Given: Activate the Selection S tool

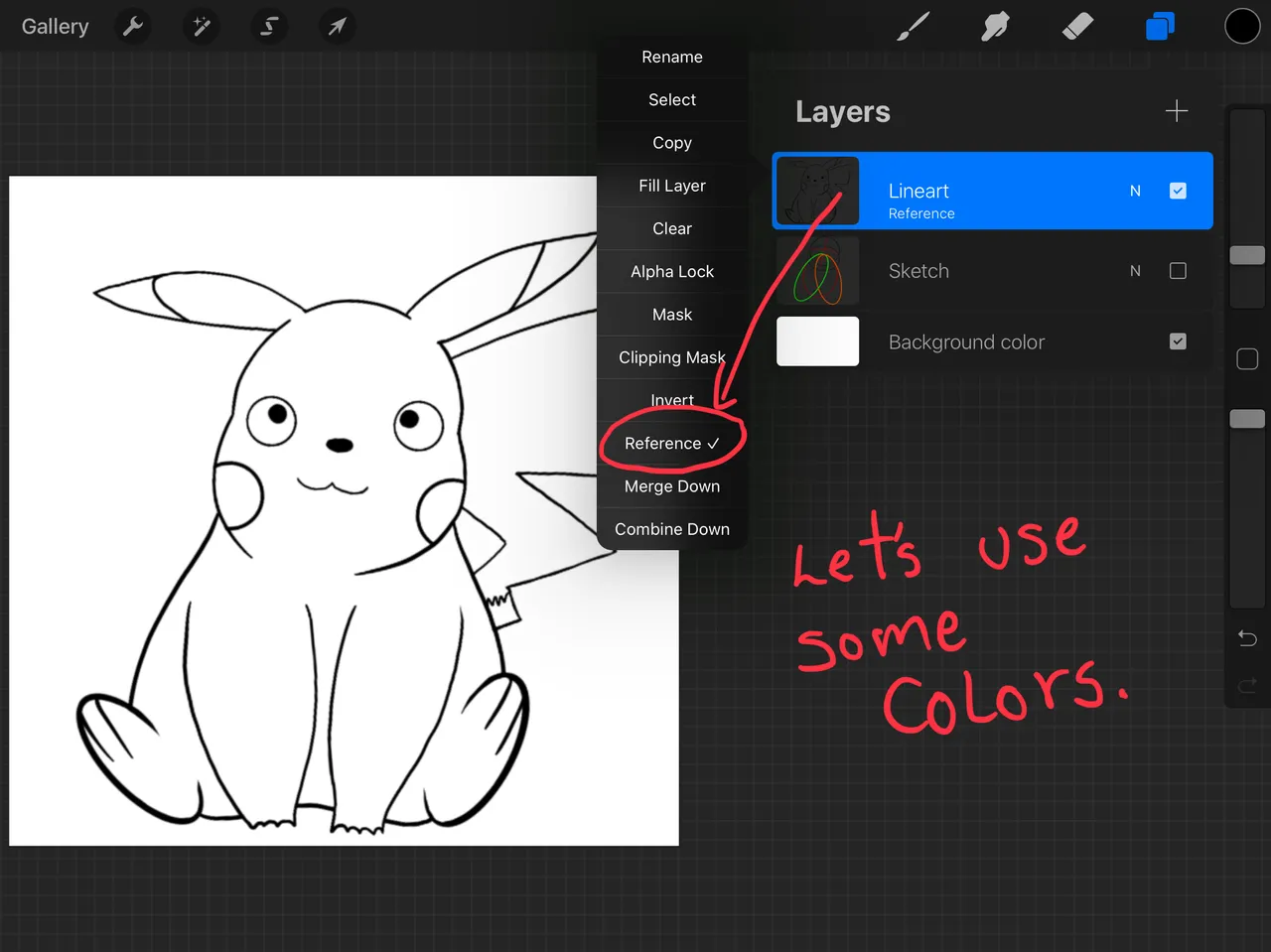Looking at the screenshot, I should click(x=269, y=27).
